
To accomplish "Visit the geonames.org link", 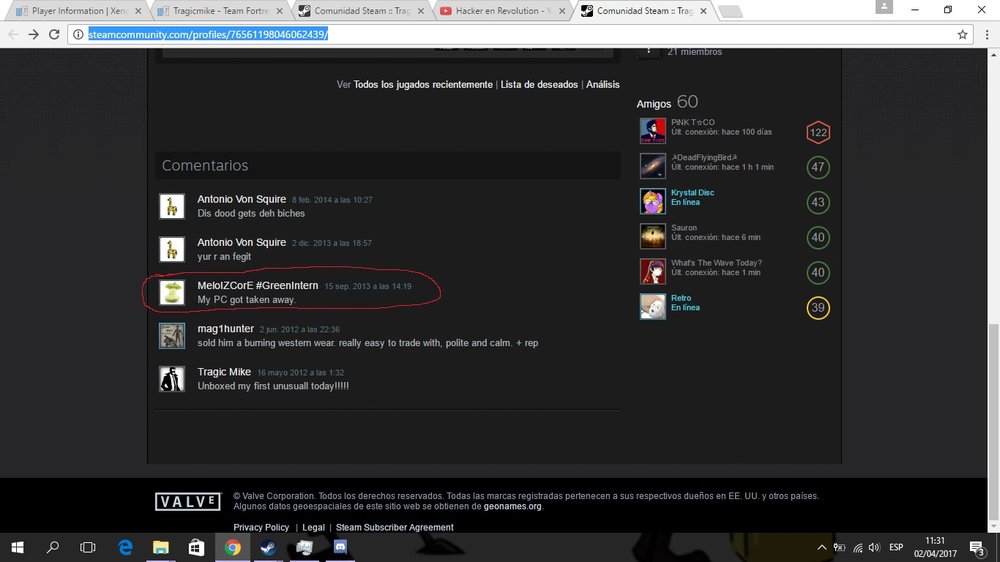I will pos(512,507).
